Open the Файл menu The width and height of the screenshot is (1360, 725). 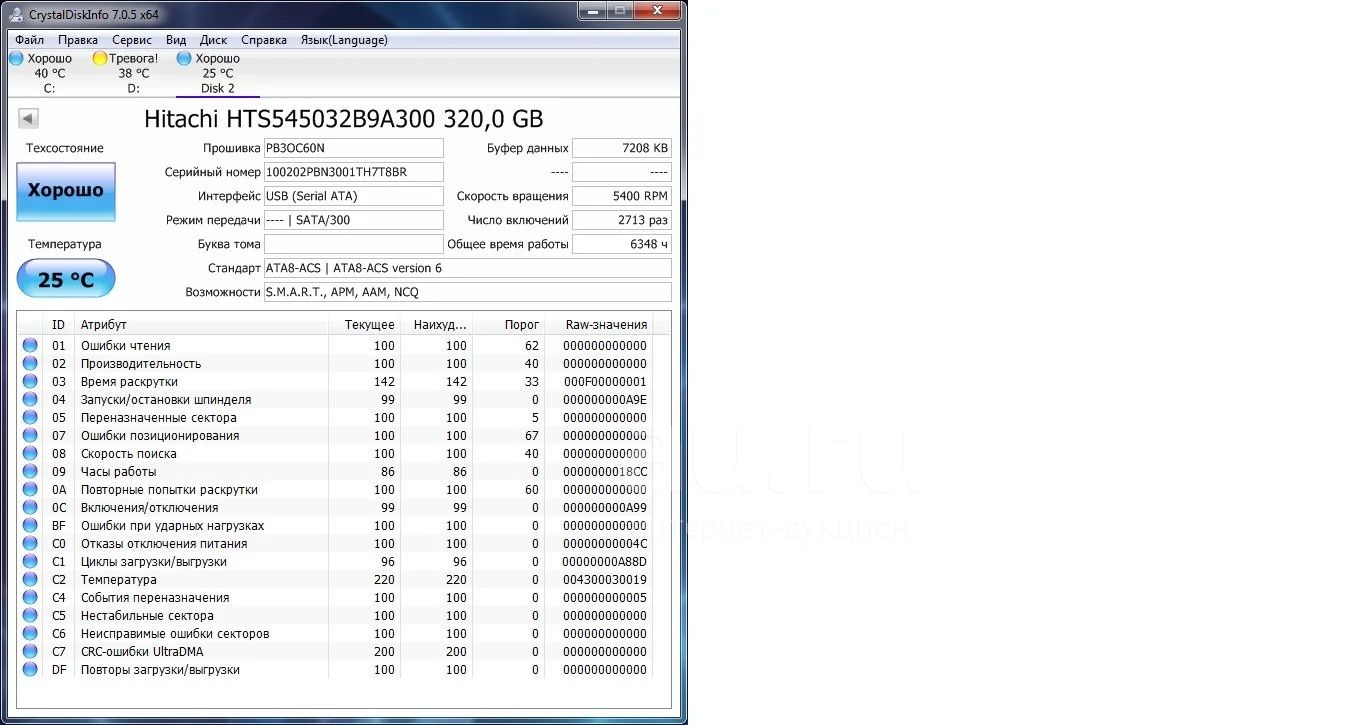click(29, 40)
